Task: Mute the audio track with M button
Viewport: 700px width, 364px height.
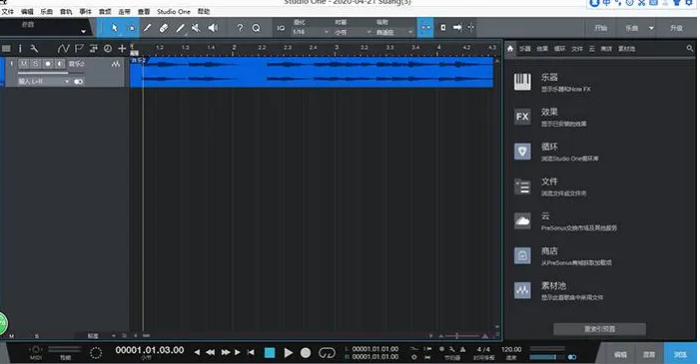Action: (24, 64)
